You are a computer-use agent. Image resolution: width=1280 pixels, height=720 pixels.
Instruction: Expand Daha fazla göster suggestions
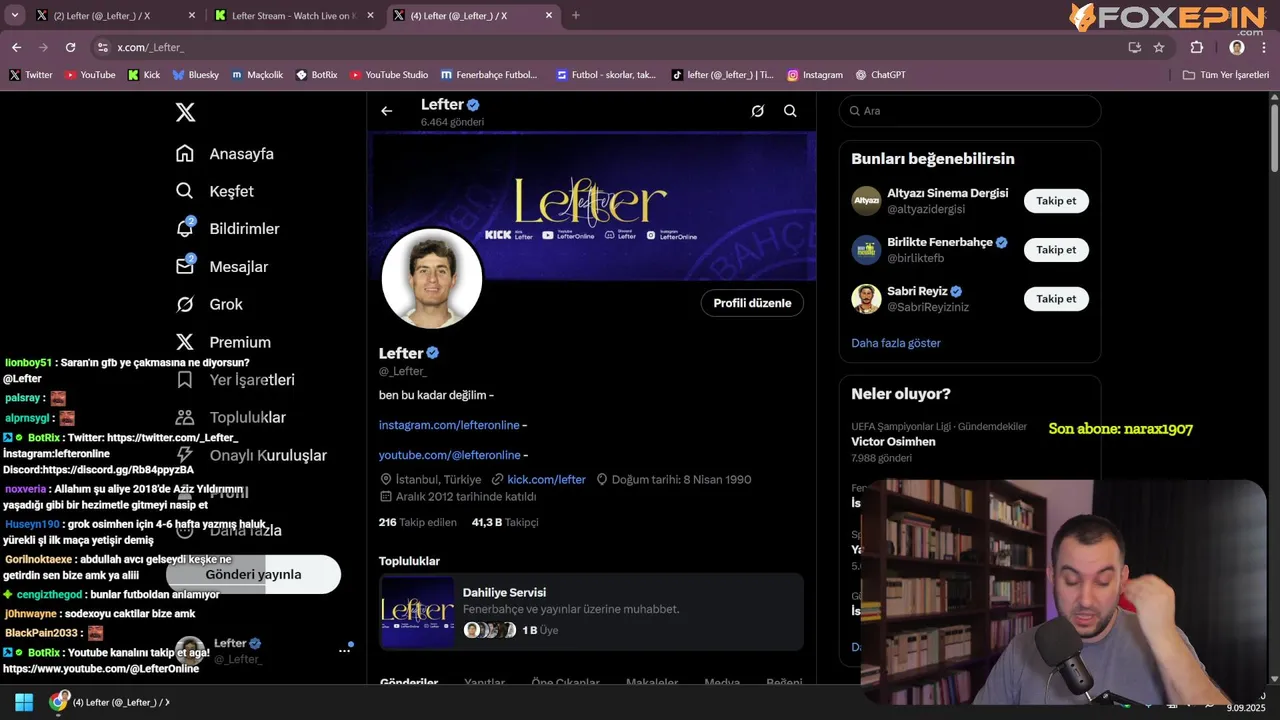896,343
